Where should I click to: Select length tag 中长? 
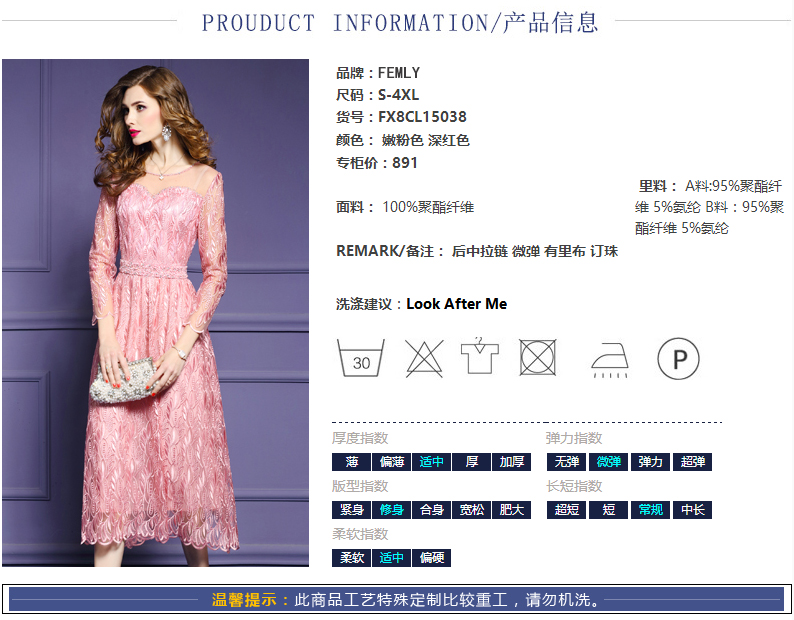[x=693, y=510]
